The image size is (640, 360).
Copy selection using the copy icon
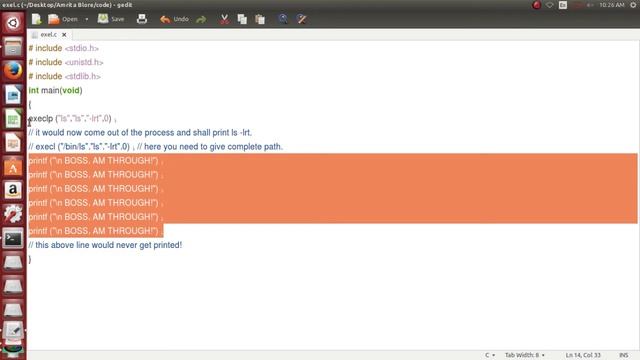pos(242,19)
